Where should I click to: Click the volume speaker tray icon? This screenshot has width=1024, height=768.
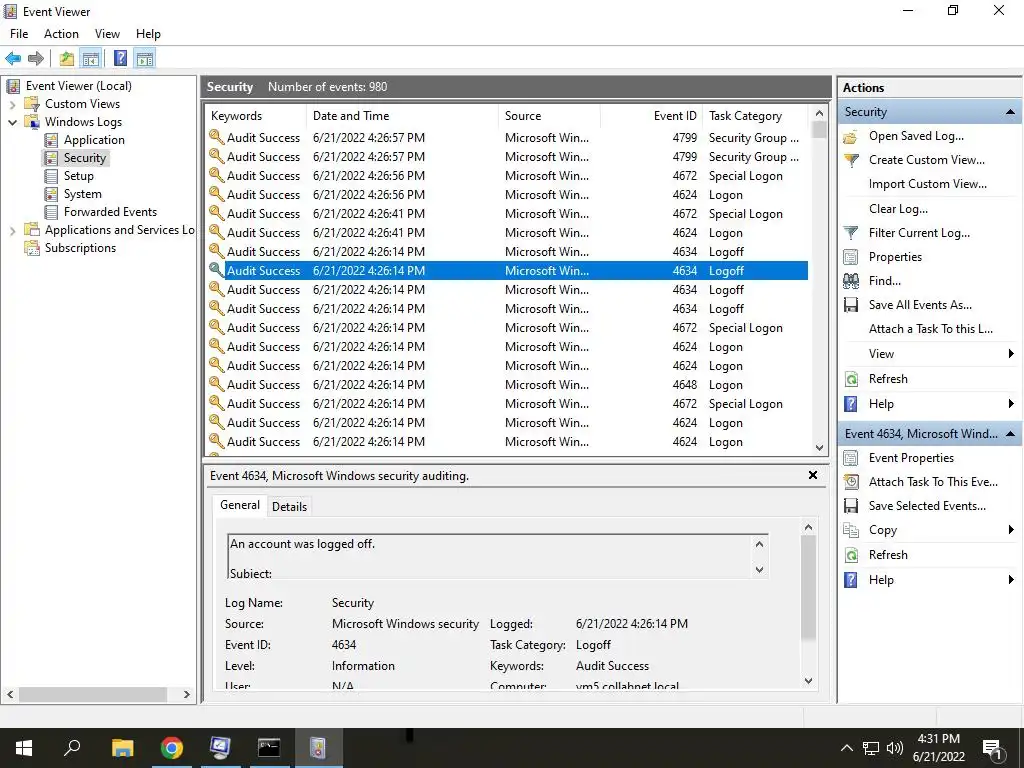[x=895, y=748]
